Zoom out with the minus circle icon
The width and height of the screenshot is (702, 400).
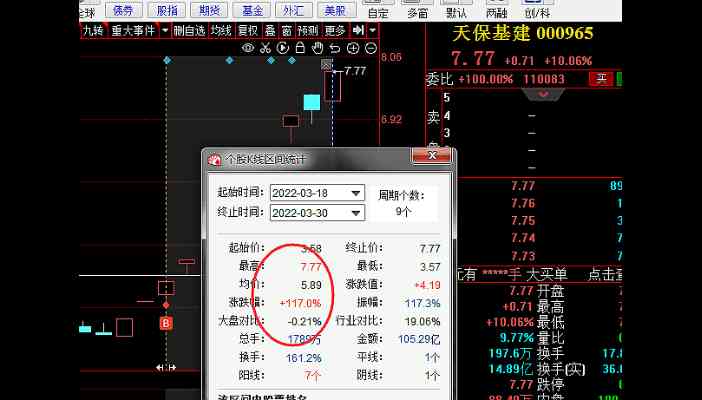371,48
